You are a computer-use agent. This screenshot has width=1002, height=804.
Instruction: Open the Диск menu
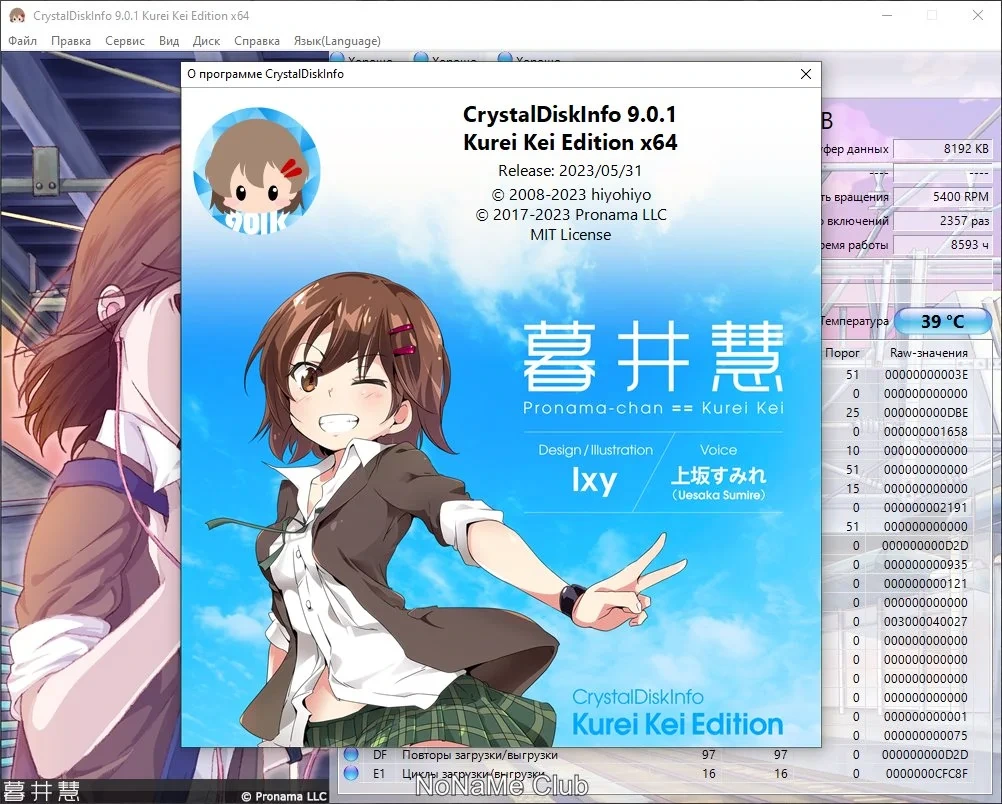click(206, 41)
